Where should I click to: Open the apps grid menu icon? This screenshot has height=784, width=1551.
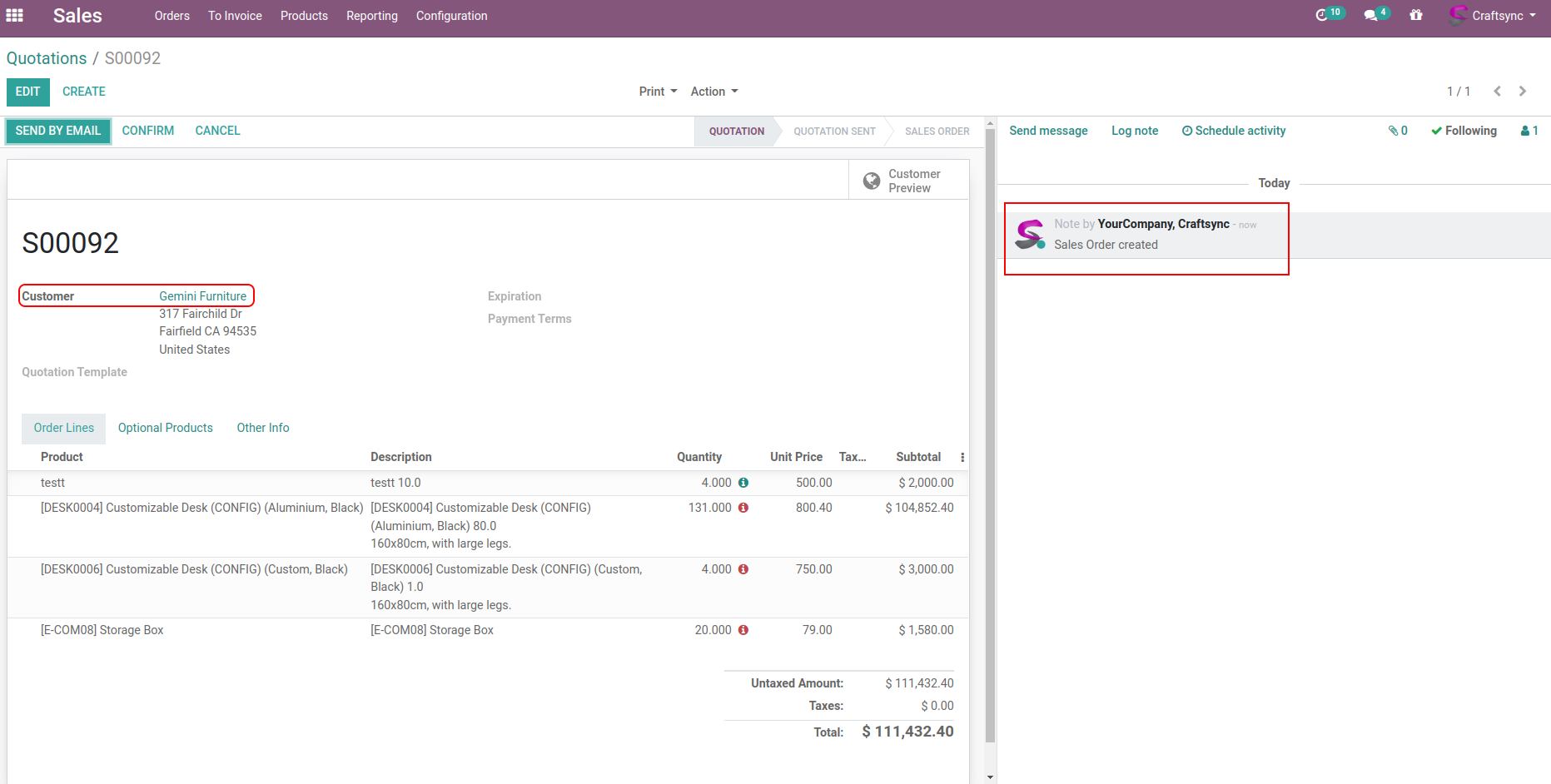point(14,15)
